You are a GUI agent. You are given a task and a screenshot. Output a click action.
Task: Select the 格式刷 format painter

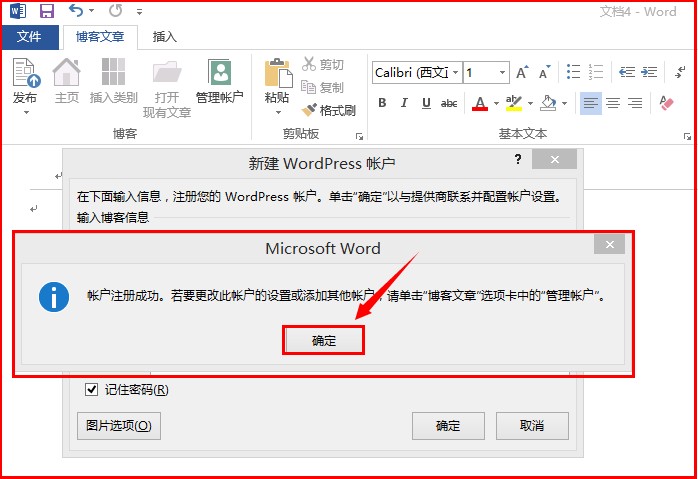click(329, 110)
